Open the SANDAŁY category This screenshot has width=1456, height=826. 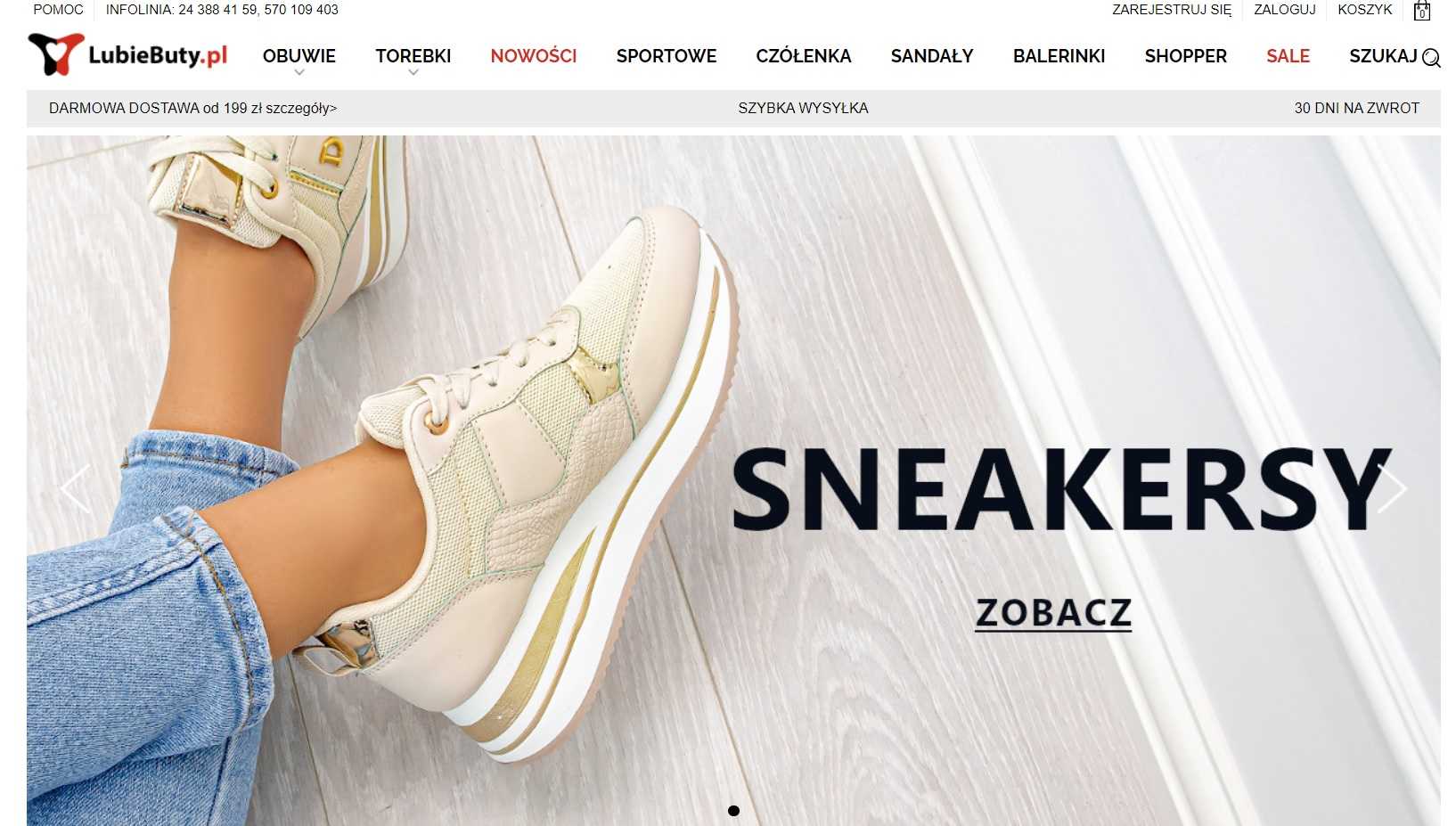point(932,56)
